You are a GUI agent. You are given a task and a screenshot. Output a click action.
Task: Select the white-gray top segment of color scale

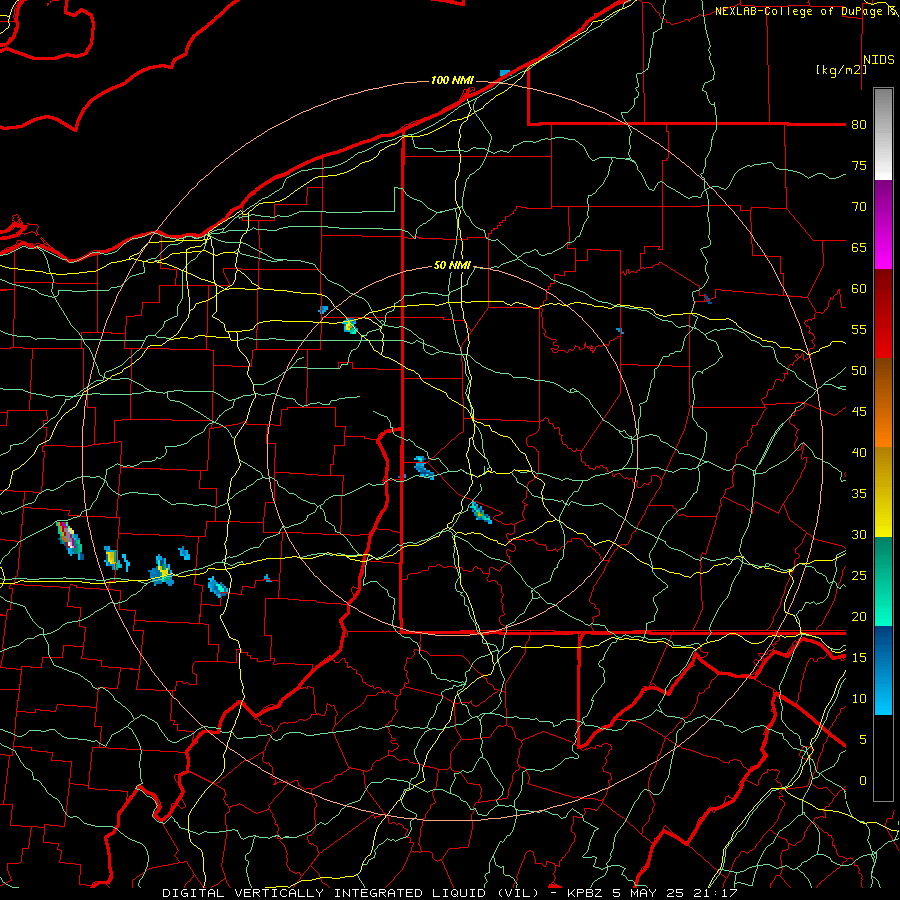click(883, 134)
